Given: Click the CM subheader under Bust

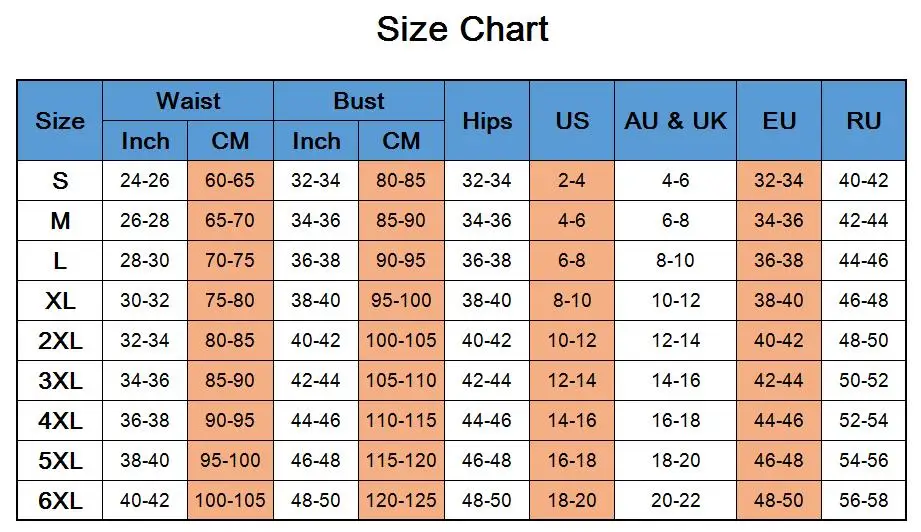Looking at the screenshot, I should pyautogui.click(x=401, y=141).
